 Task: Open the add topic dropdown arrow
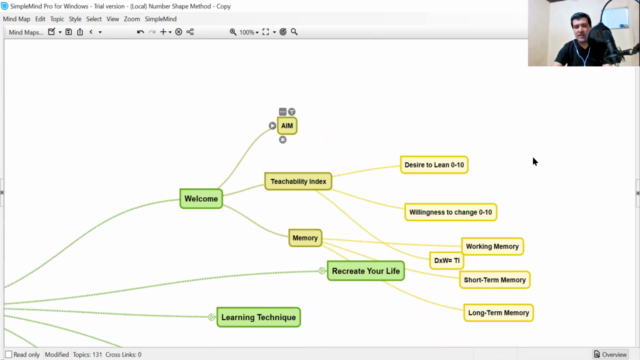point(170,32)
